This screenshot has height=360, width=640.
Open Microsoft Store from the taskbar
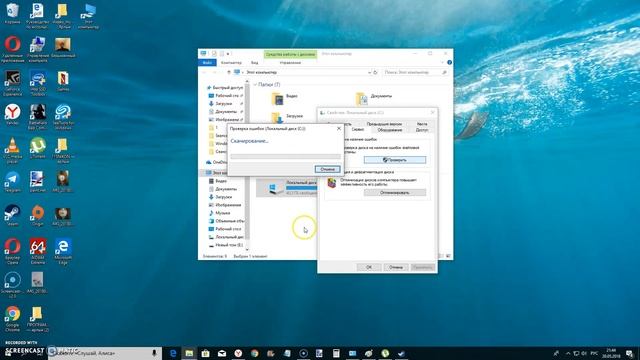click(x=205, y=353)
